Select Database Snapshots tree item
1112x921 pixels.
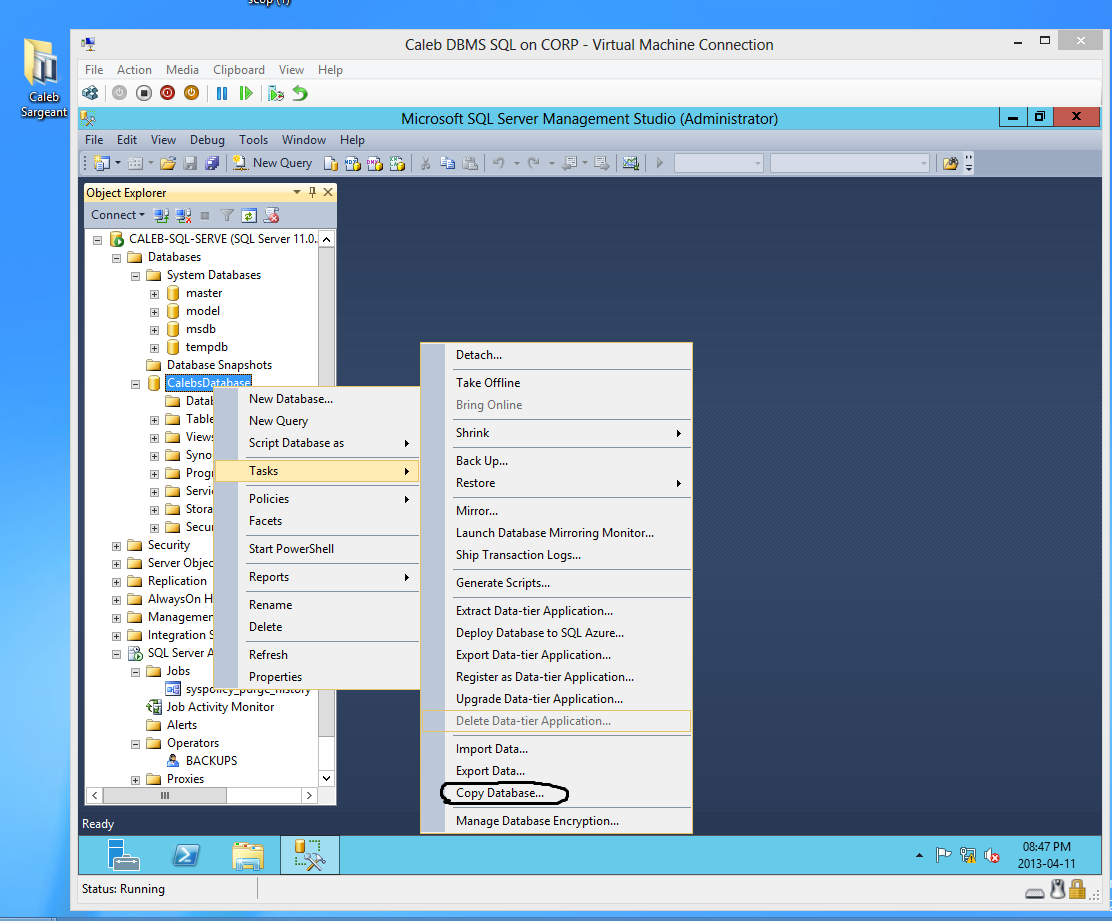point(219,365)
